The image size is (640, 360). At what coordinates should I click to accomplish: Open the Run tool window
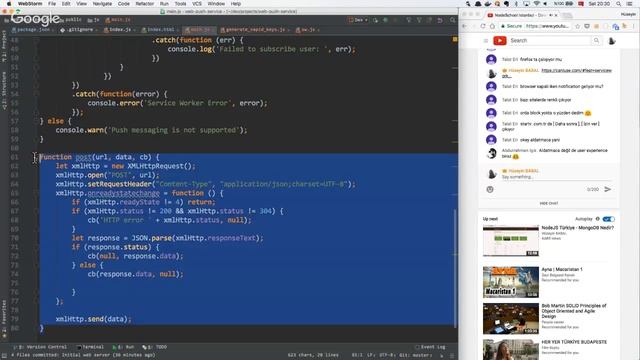(x=123, y=347)
